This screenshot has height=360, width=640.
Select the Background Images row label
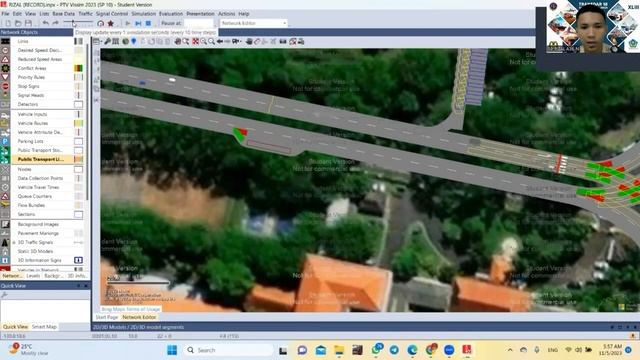tap(38, 224)
